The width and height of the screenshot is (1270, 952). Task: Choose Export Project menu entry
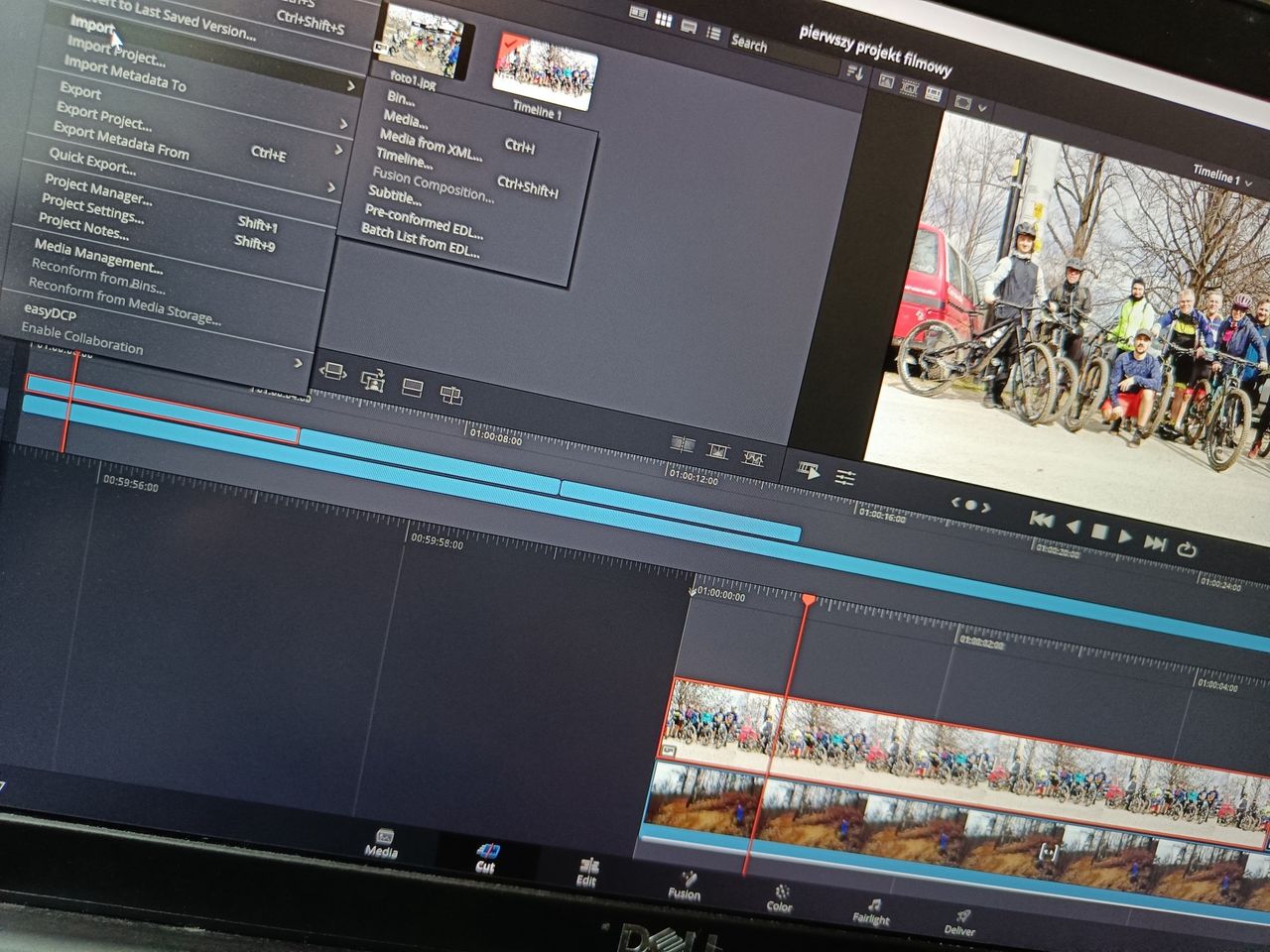pos(103,116)
